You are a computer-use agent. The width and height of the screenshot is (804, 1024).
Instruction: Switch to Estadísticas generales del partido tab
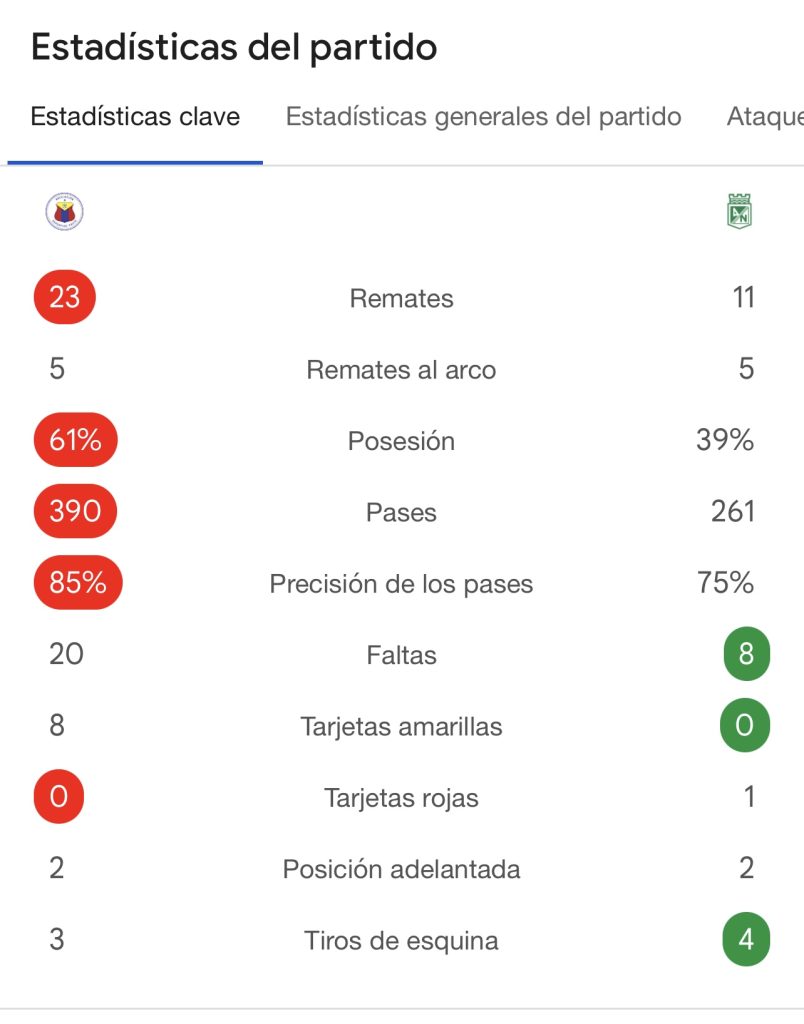(483, 117)
